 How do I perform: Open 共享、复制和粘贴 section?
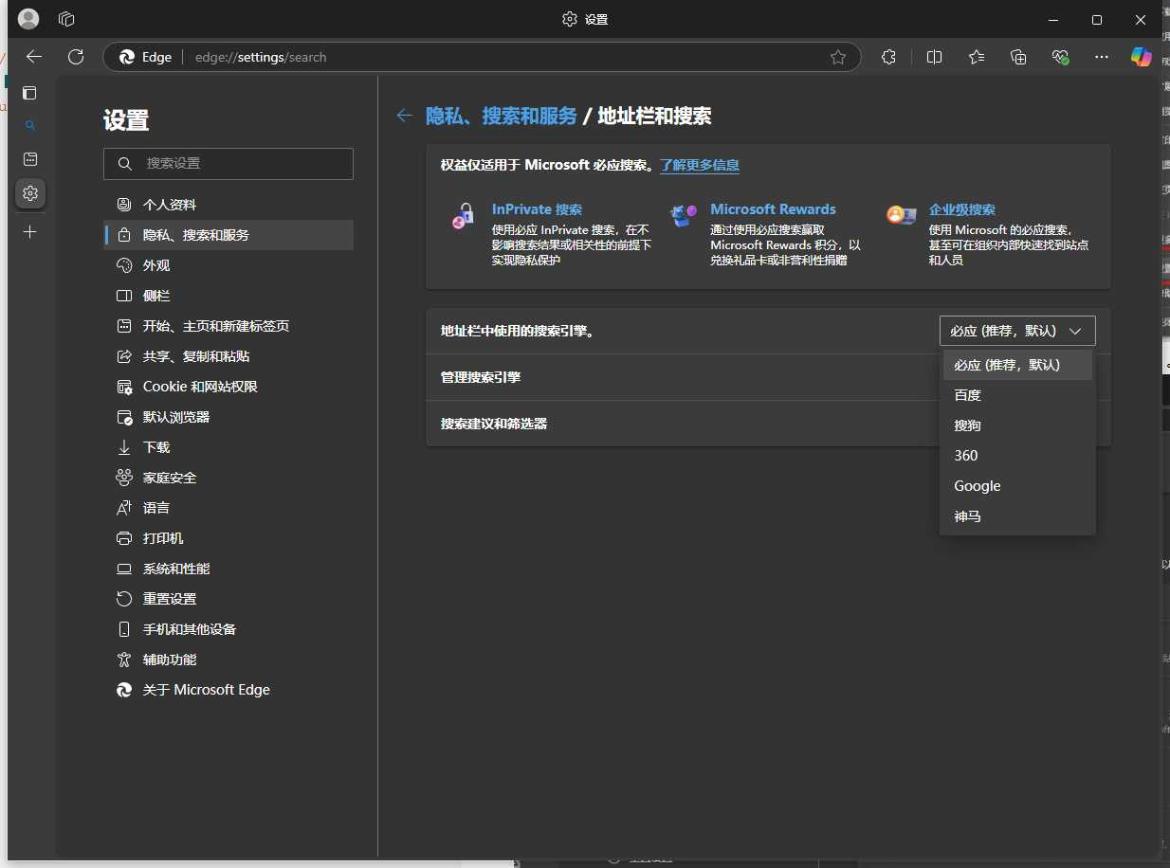coord(228,357)
